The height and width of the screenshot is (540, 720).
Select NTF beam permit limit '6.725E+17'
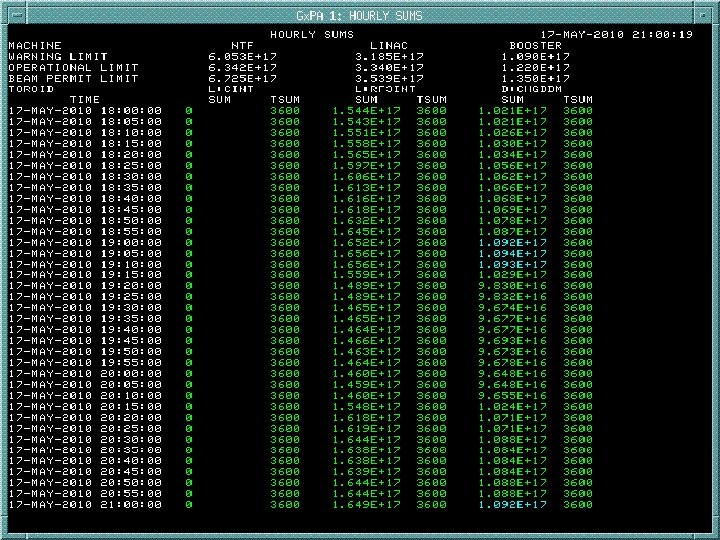click(242, 79)
